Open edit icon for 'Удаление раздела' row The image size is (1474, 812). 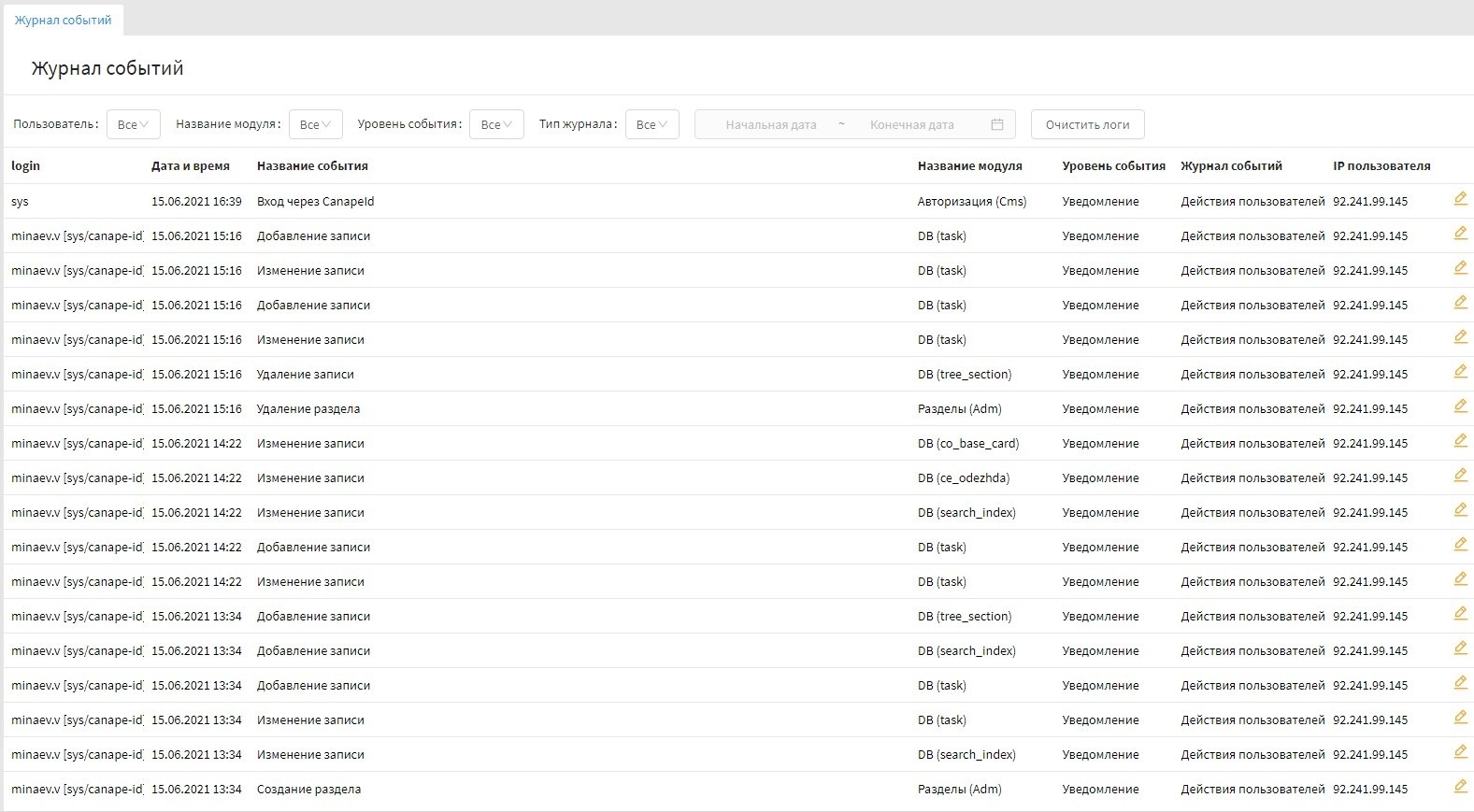1460,406
